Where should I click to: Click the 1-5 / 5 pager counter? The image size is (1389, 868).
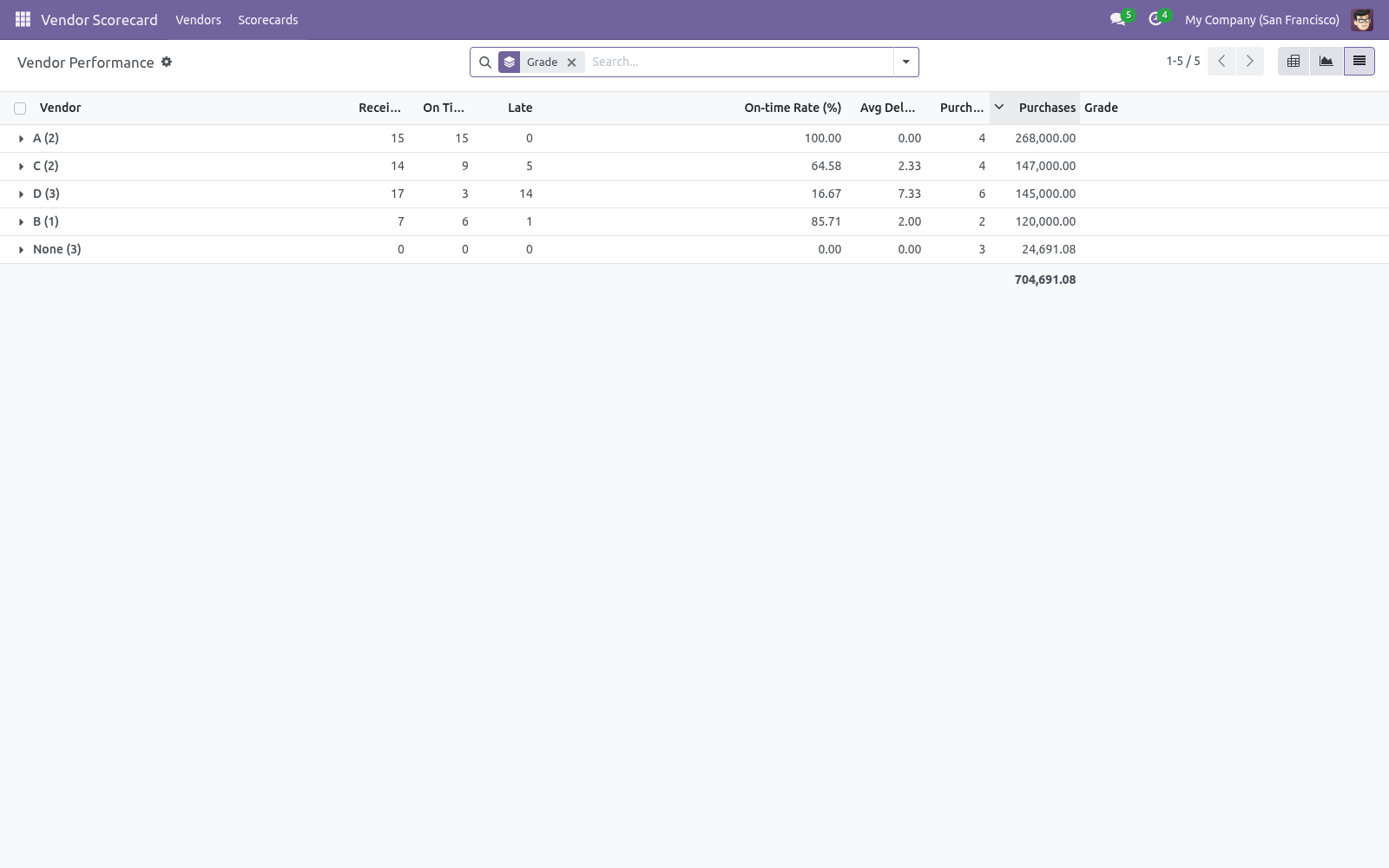tap(1182, 61)
